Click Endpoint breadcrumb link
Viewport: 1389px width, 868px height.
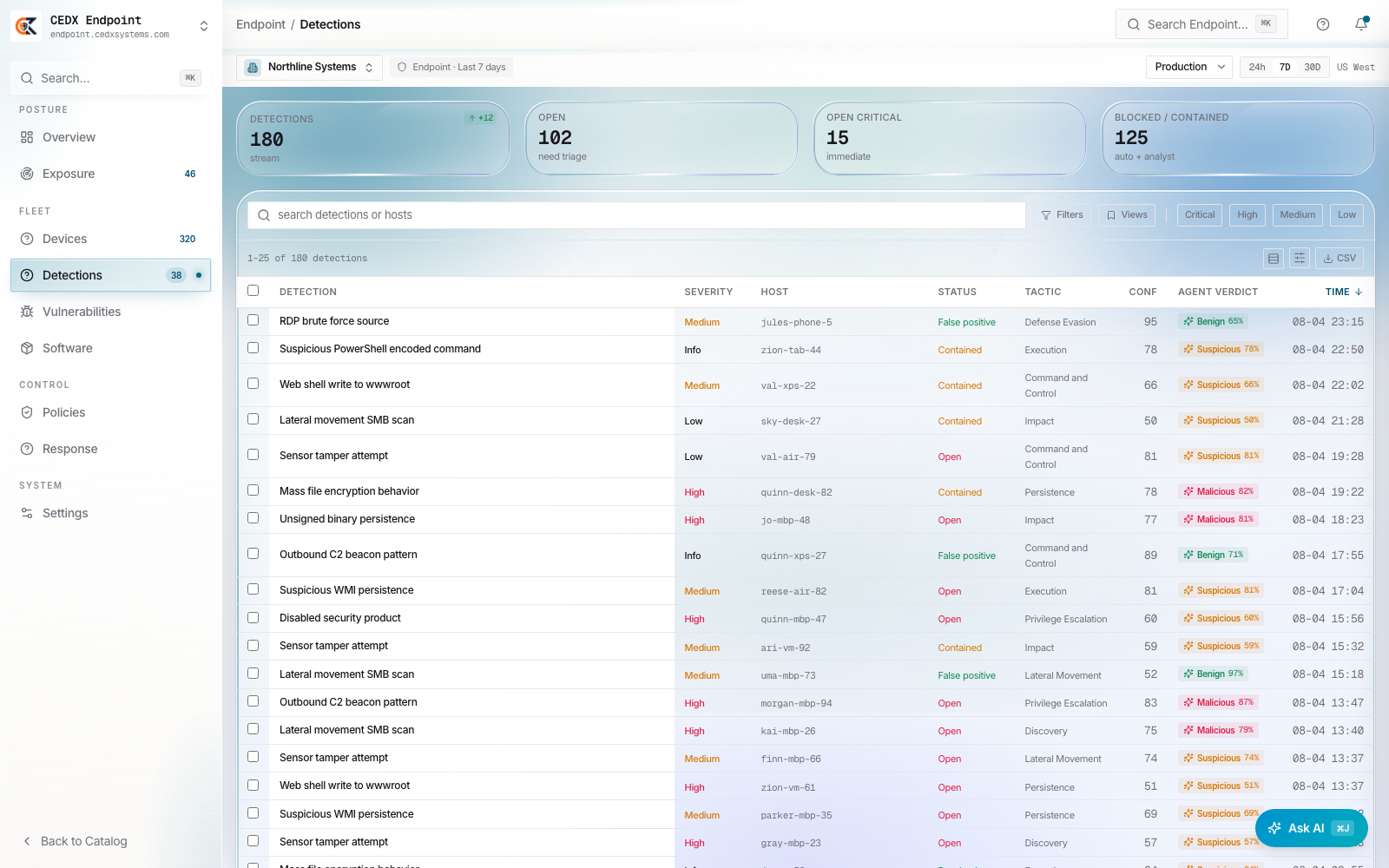260,24
